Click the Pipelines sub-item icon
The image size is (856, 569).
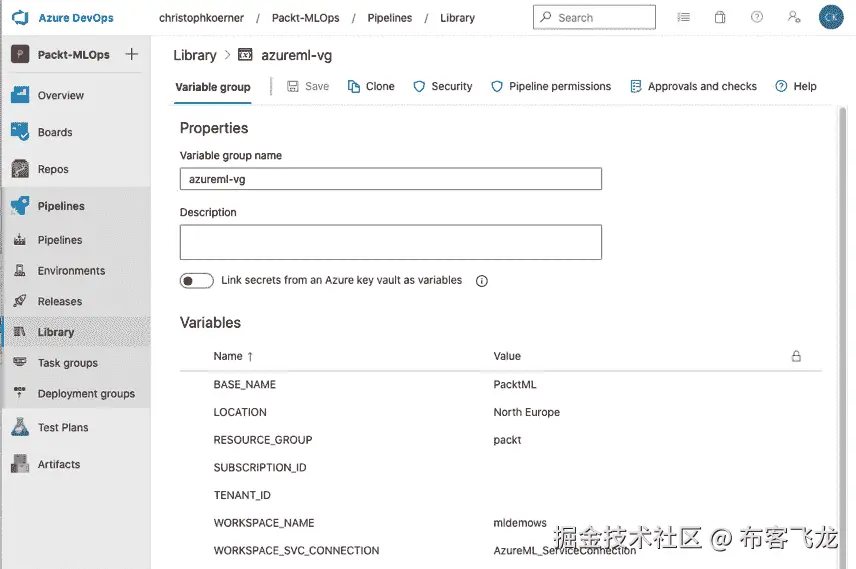point(20,240)
